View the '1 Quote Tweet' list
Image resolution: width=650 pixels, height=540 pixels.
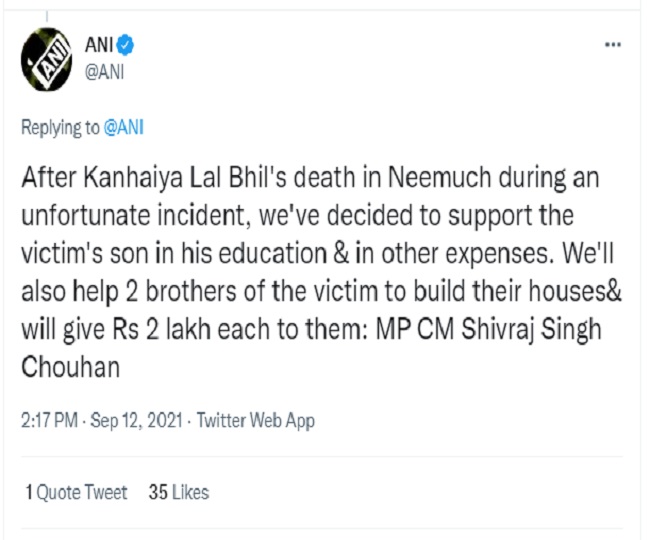pos(77,492)
